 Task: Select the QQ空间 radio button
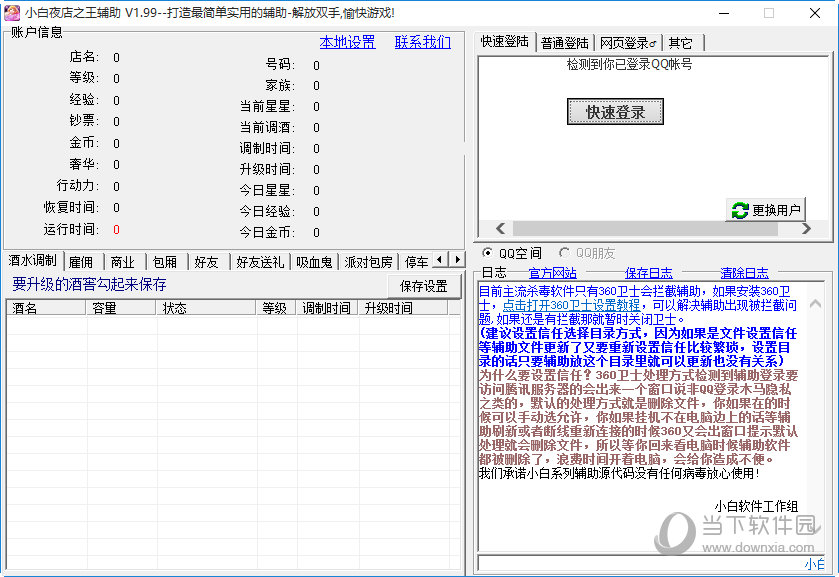(x=487, y=252)
